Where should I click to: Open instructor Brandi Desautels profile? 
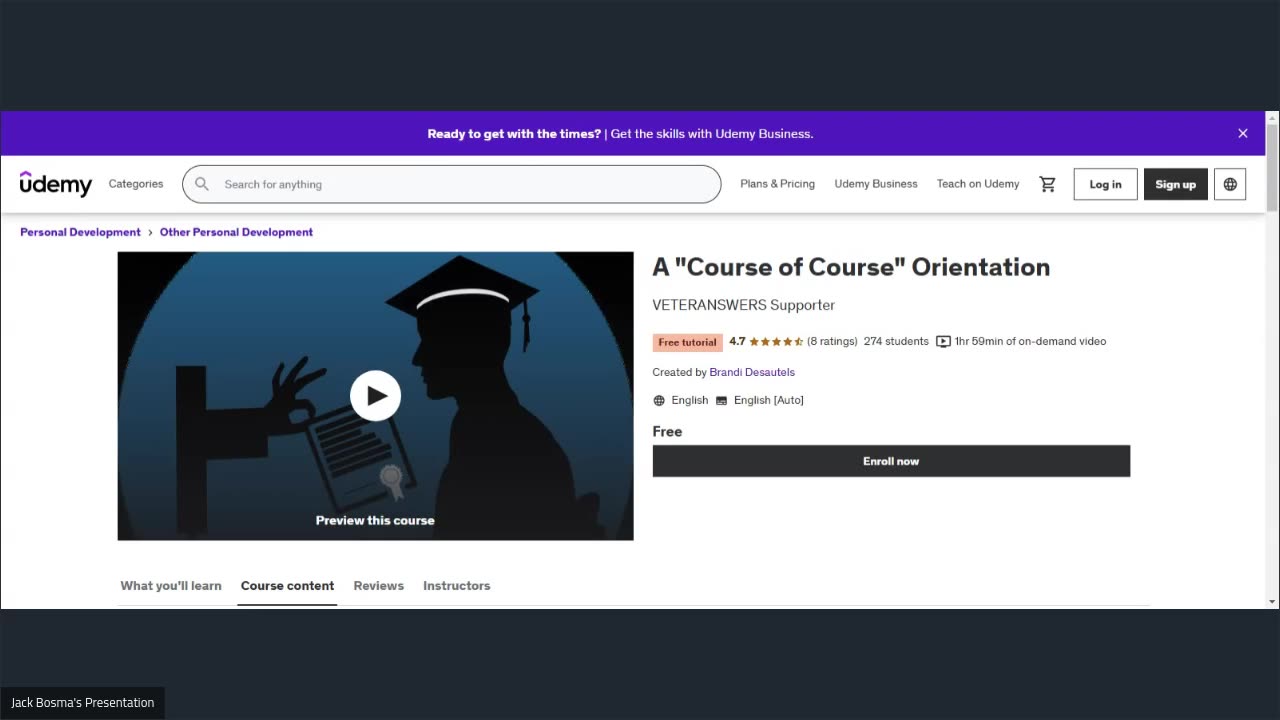click(x=752, y=372)
